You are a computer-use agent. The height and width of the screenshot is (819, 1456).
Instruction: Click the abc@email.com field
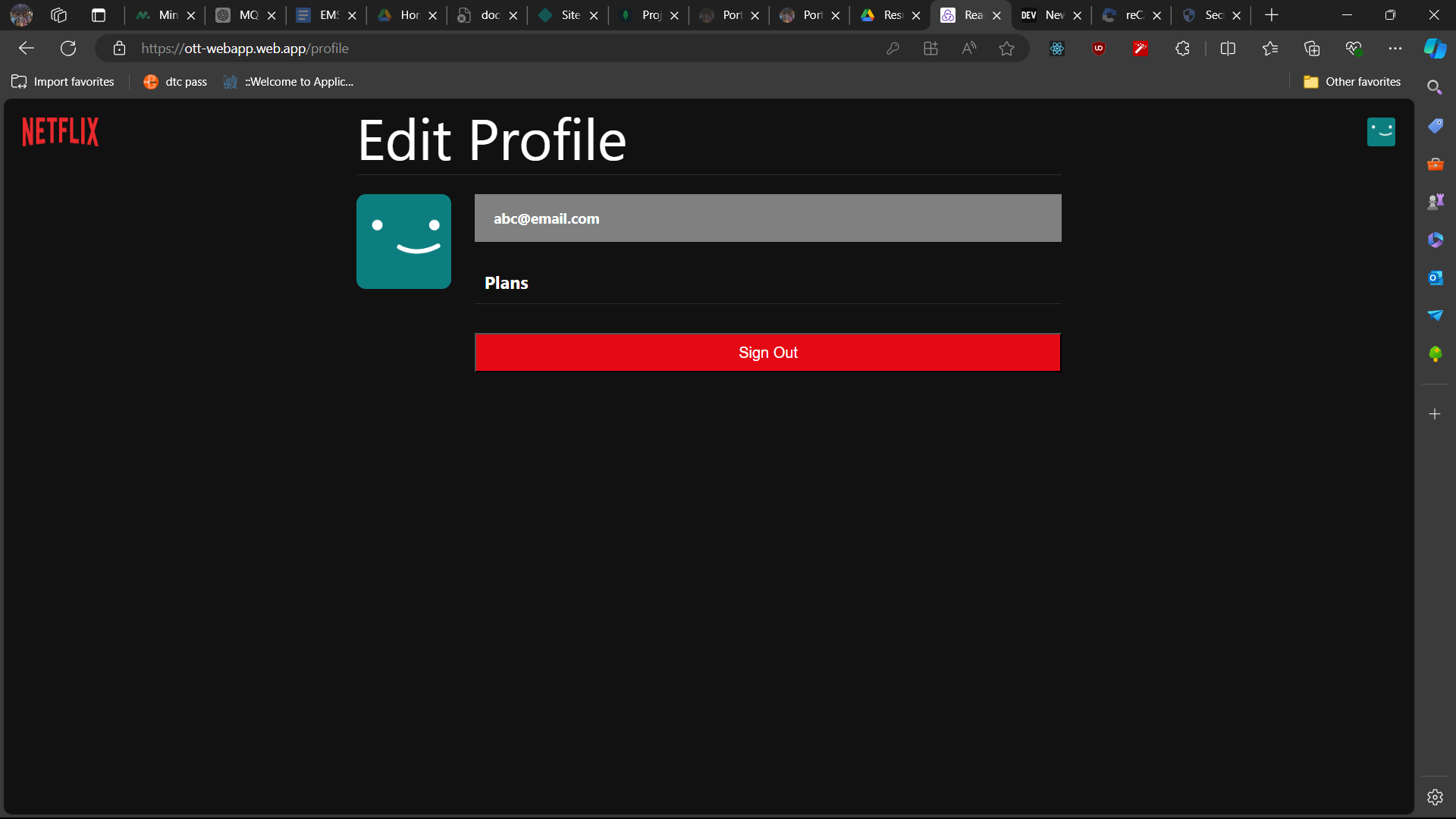point(767,218)
